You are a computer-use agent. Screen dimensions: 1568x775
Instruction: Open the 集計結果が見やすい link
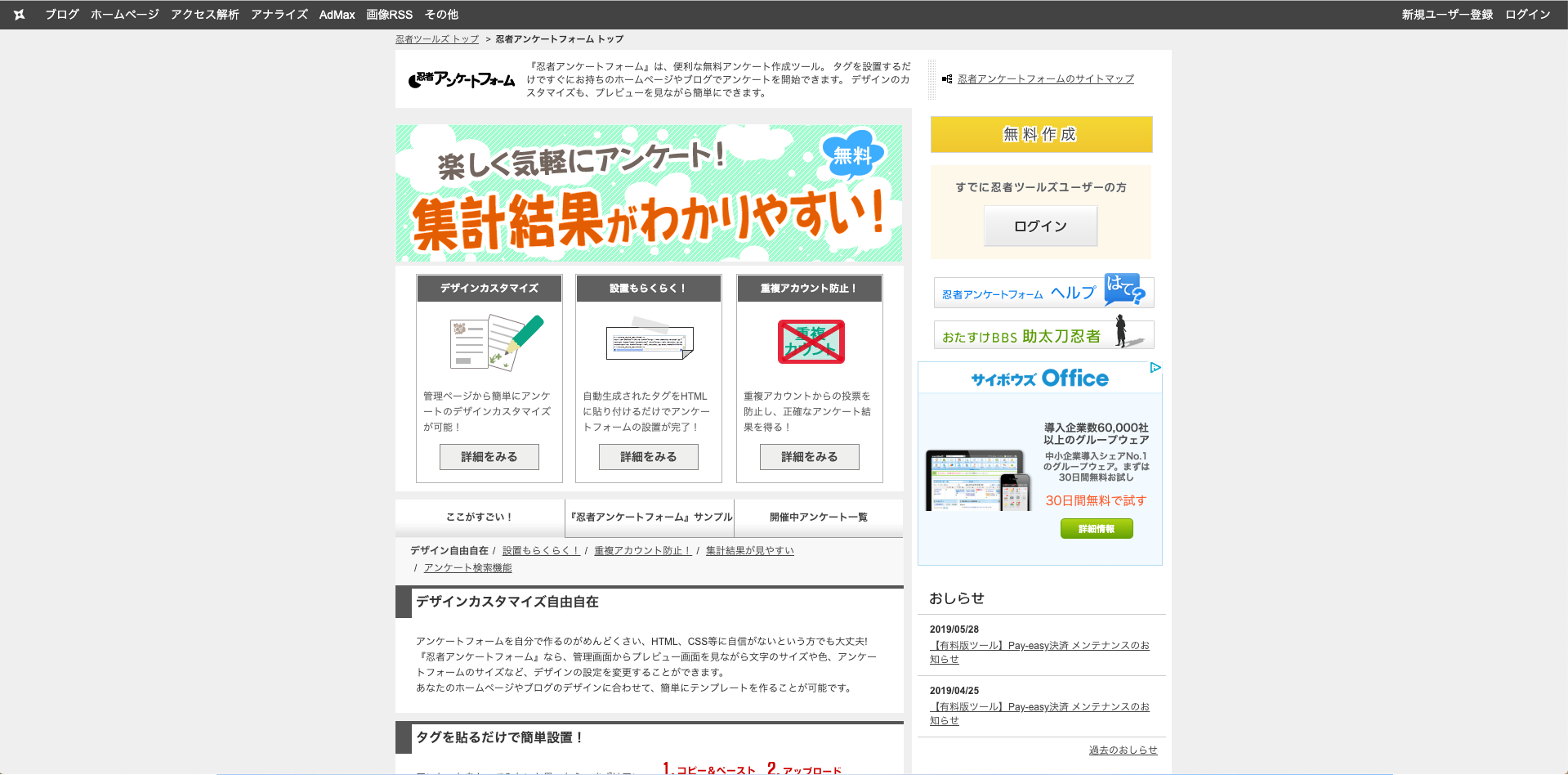point(748,550)
